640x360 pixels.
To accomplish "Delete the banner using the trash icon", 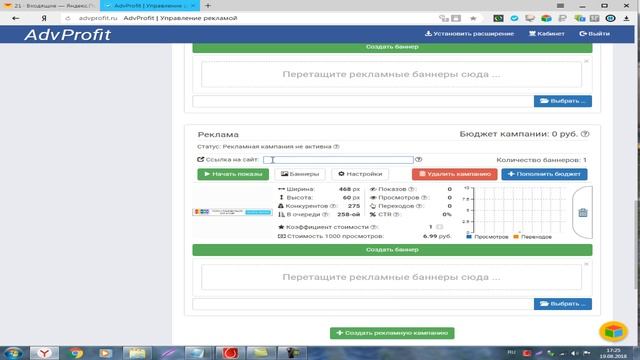I will [583, 212].
